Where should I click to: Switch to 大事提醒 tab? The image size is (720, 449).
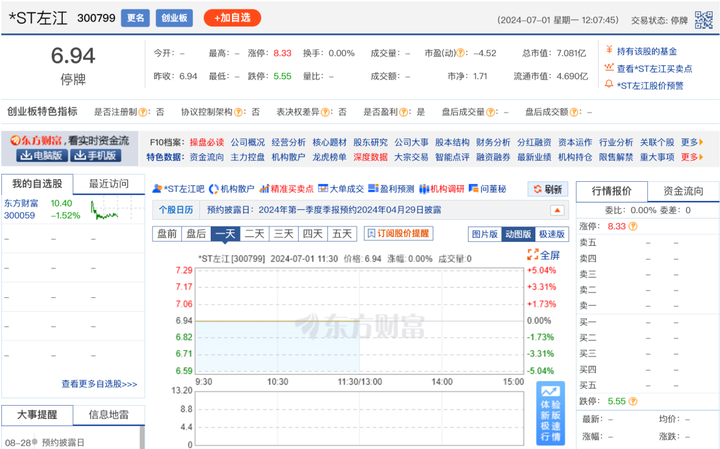(37, 415)
